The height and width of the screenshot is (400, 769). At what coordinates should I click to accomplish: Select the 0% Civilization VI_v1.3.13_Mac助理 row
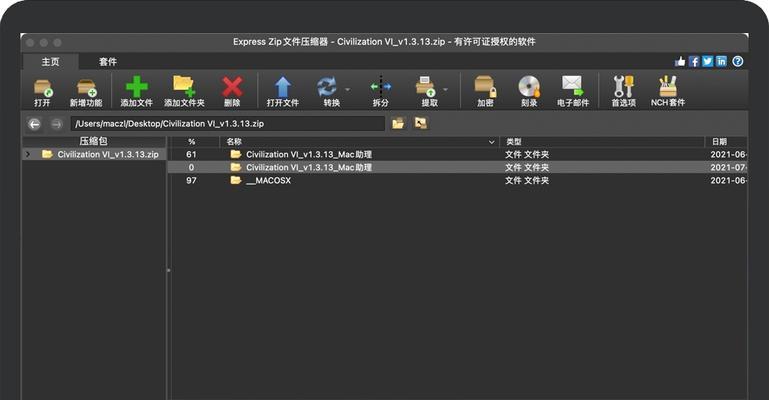tap(458, 167)
